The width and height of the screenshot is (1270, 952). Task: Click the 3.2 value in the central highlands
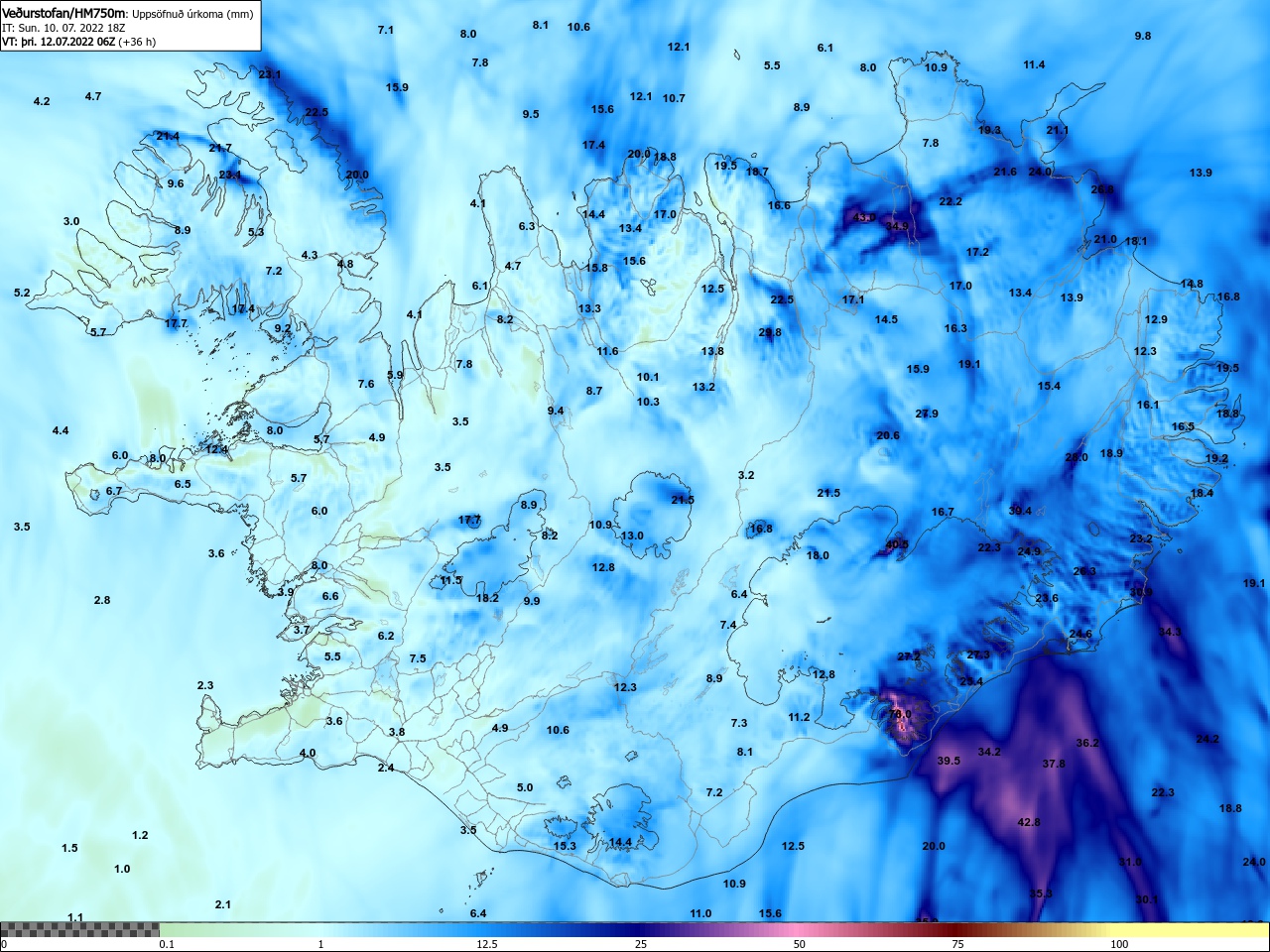[746, 475]
